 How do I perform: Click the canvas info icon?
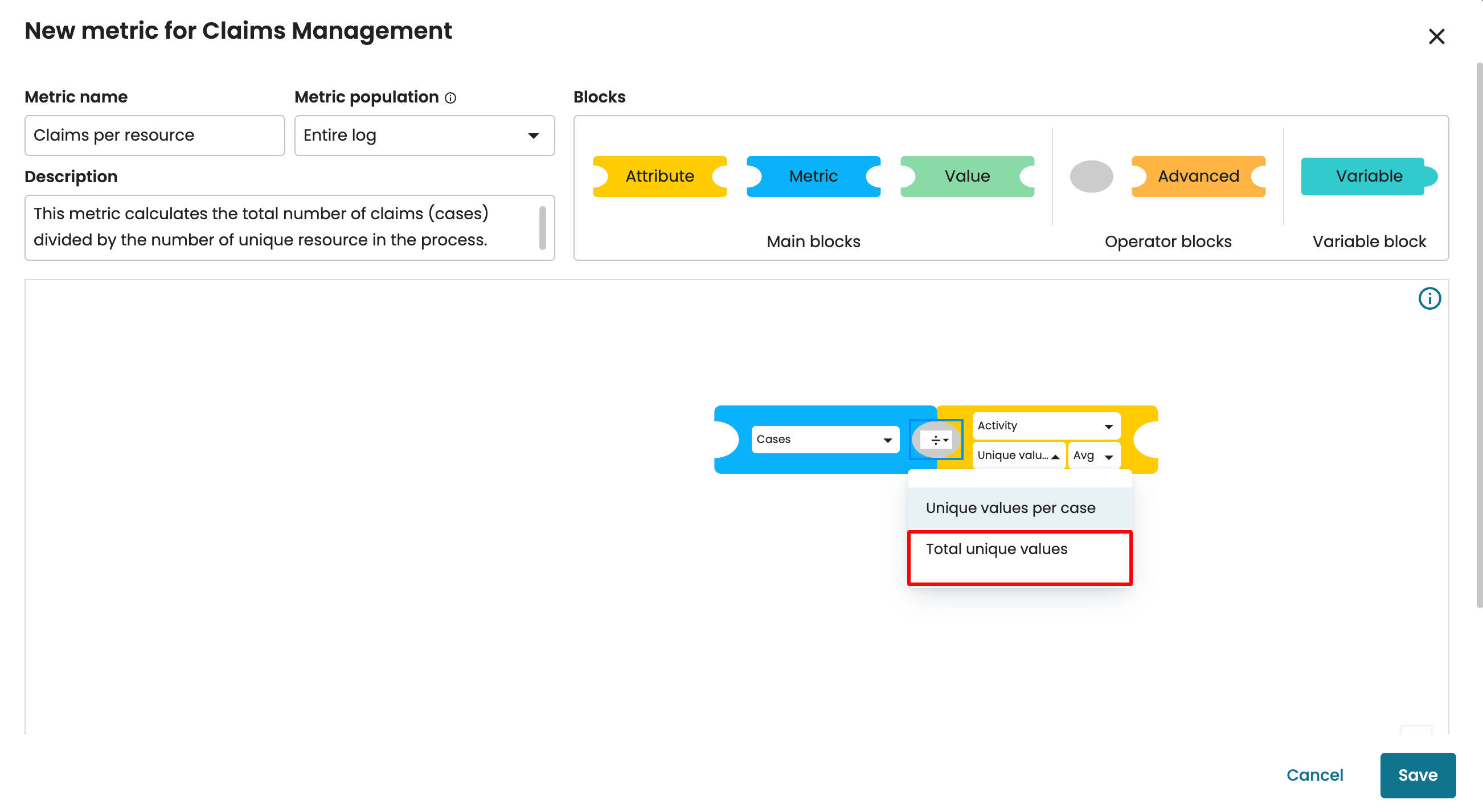pyautogui.click(x=1429, y=299)
